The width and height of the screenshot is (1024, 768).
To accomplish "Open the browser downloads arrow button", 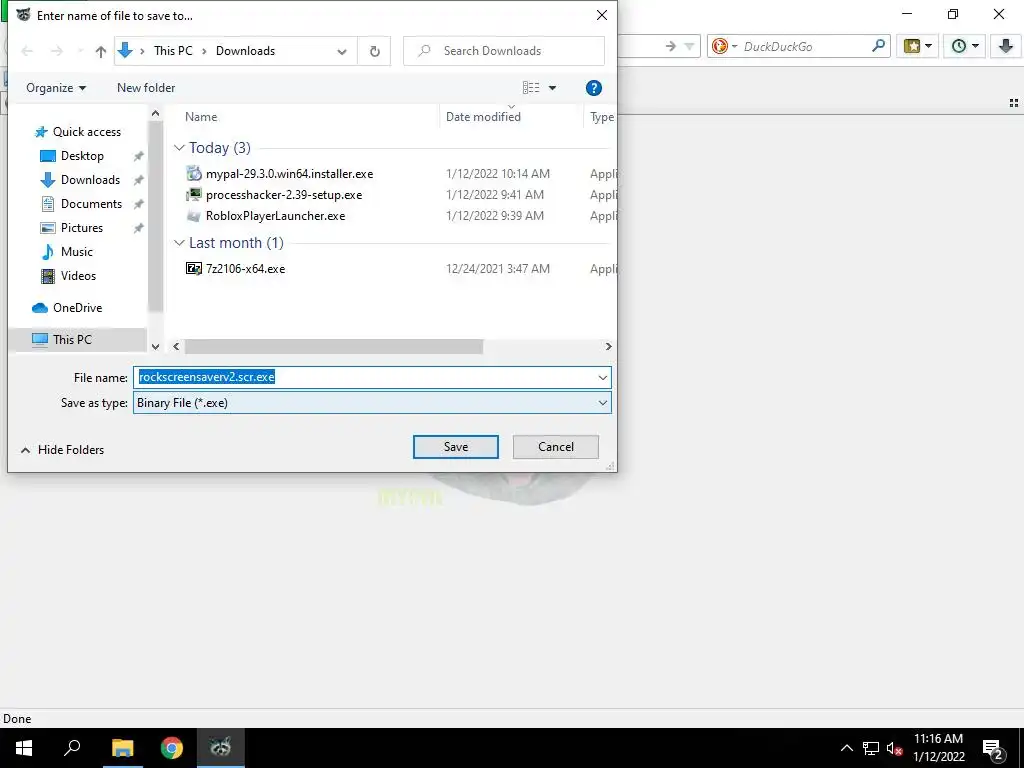I will tap(1005, 46).
